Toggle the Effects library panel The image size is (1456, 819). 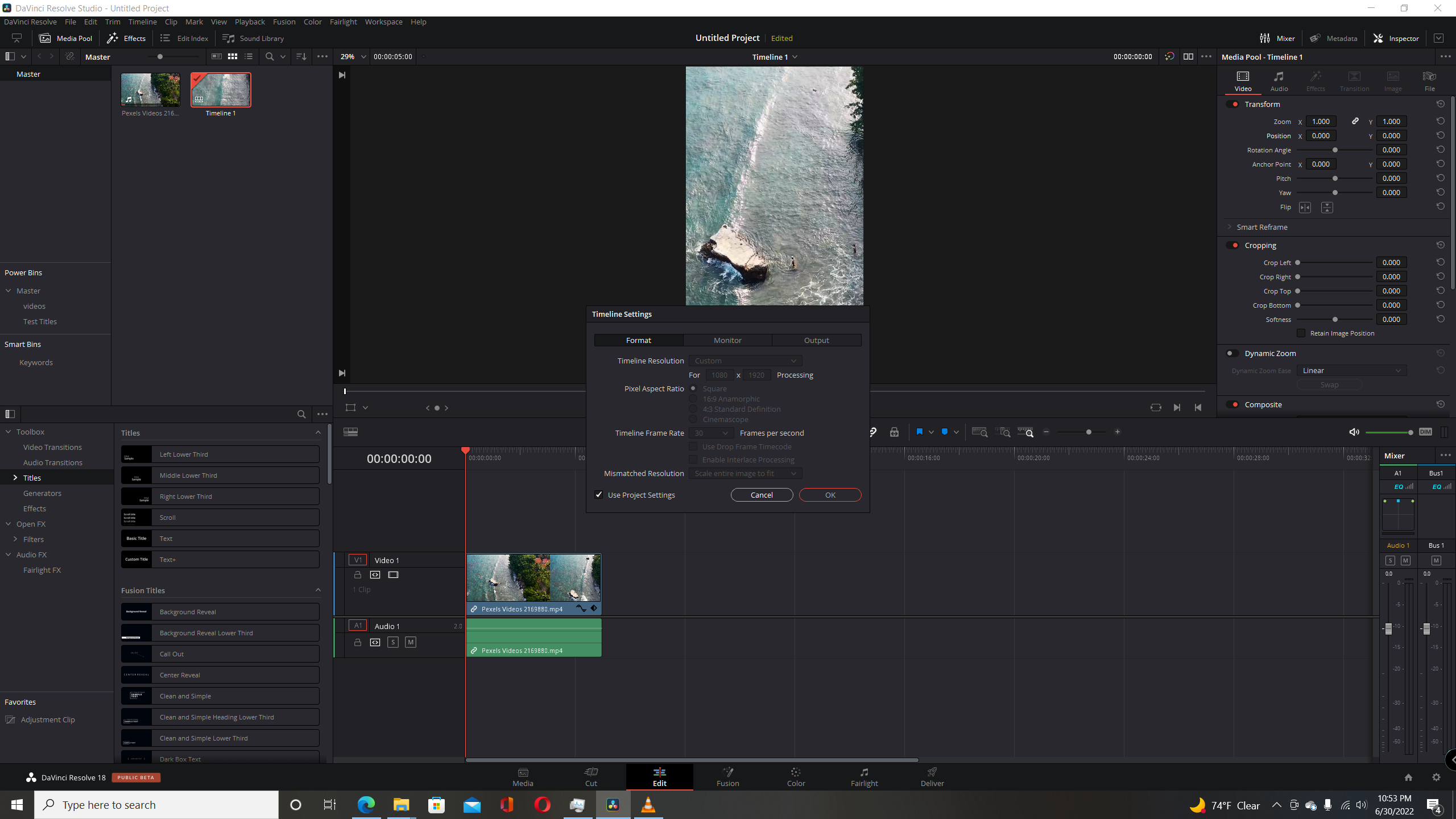(x=126, y=38)
